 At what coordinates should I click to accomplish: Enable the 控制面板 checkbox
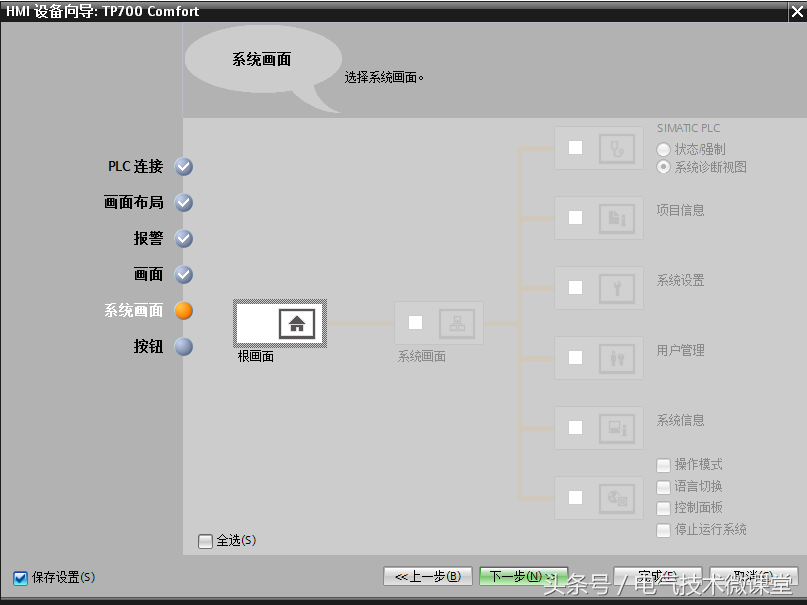tap(663, 508)
